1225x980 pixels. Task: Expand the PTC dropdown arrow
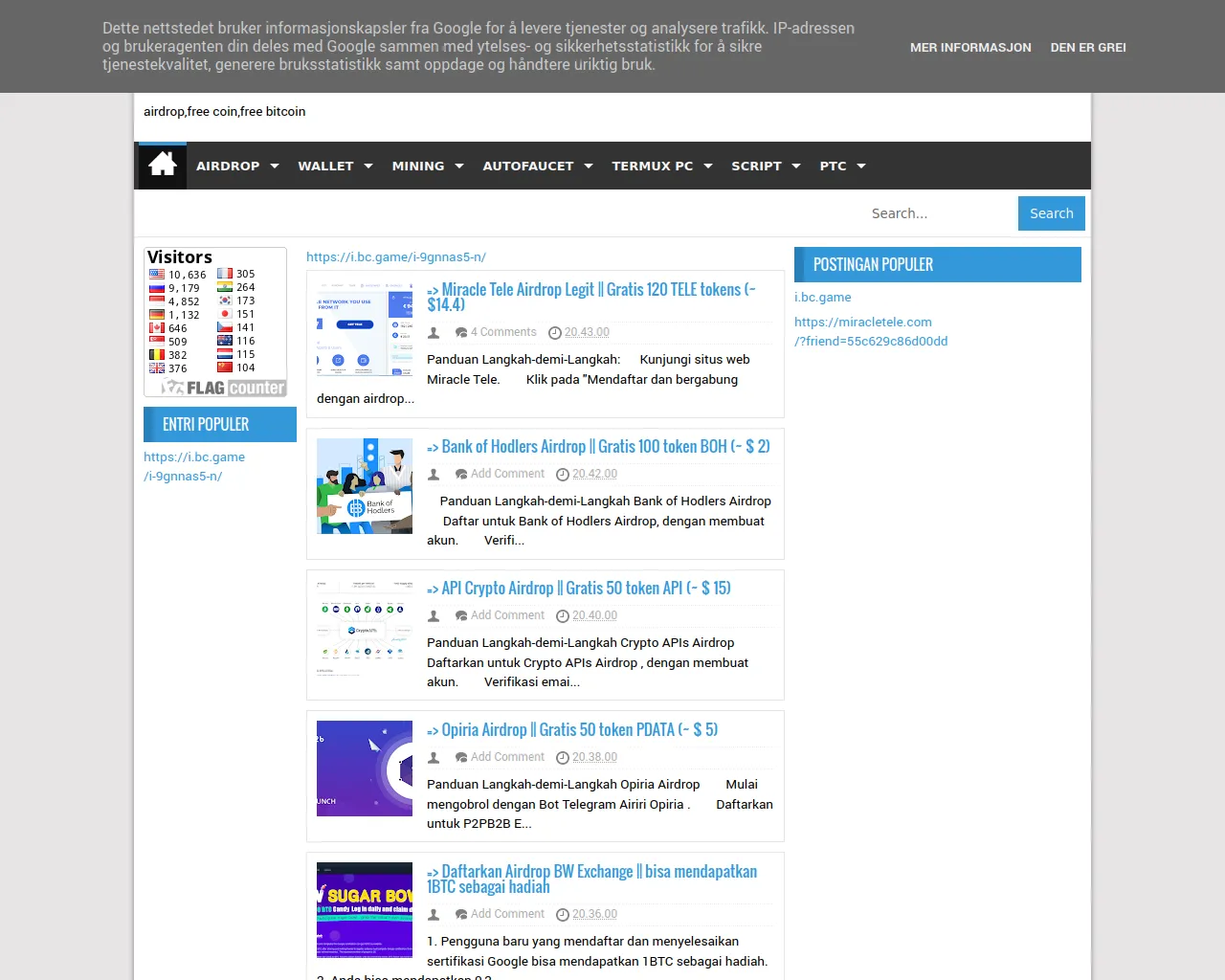pyautogui.click(x=861, y=167)
